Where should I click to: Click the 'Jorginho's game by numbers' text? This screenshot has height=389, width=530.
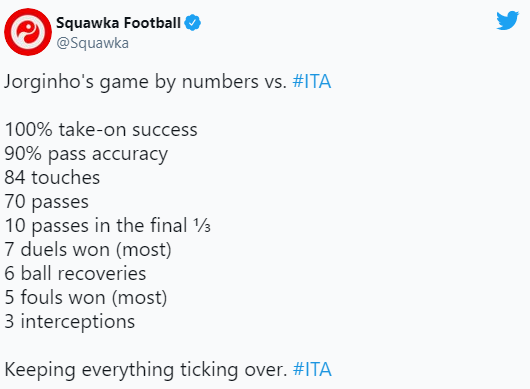click(131, 82)
